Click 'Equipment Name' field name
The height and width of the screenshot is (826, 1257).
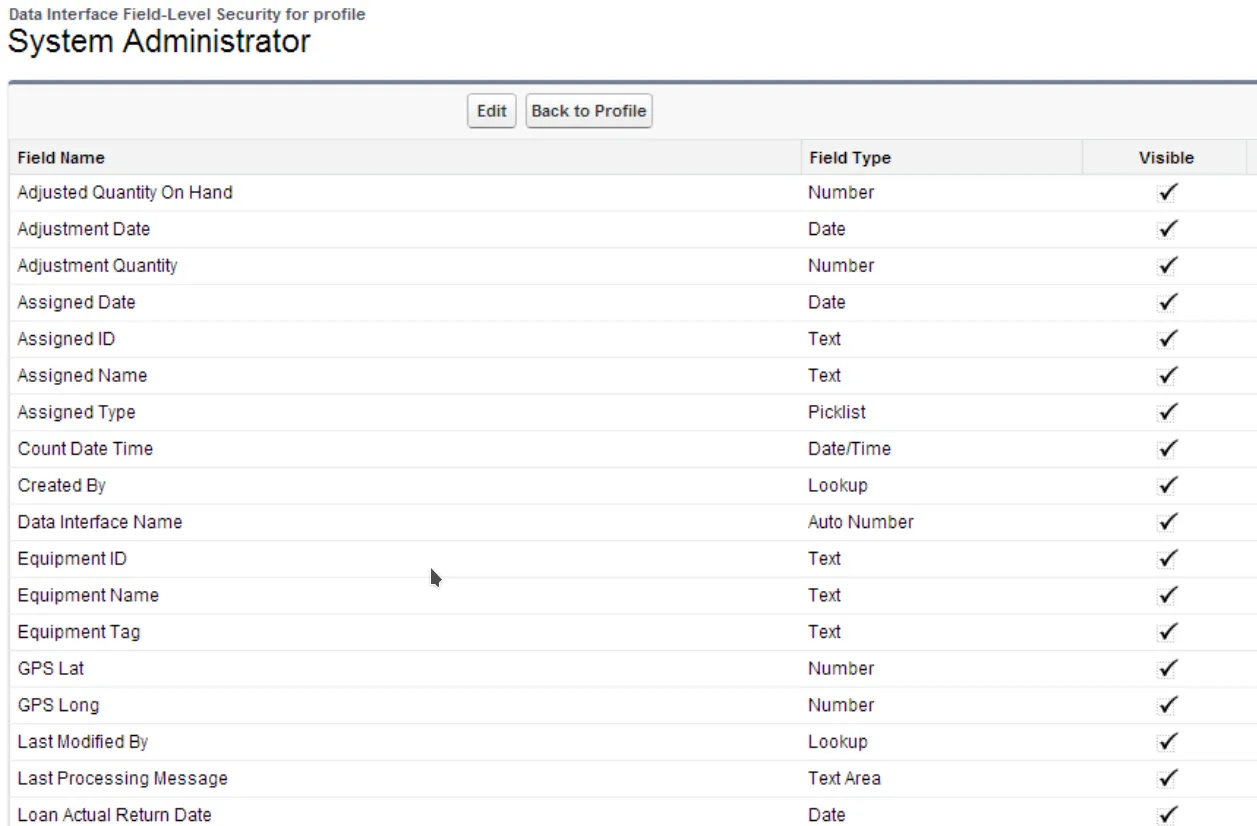pos(88,595)
